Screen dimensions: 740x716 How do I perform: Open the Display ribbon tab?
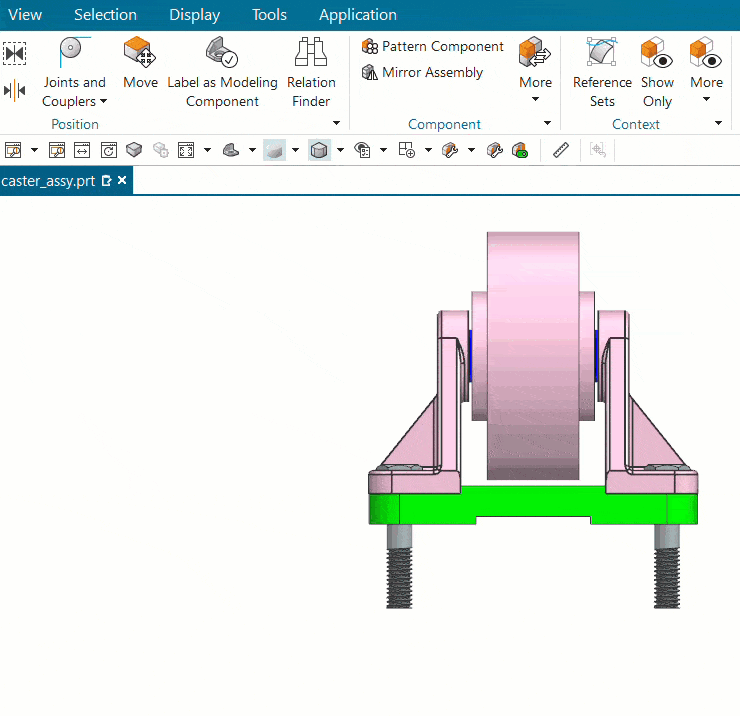coord(194,14)
